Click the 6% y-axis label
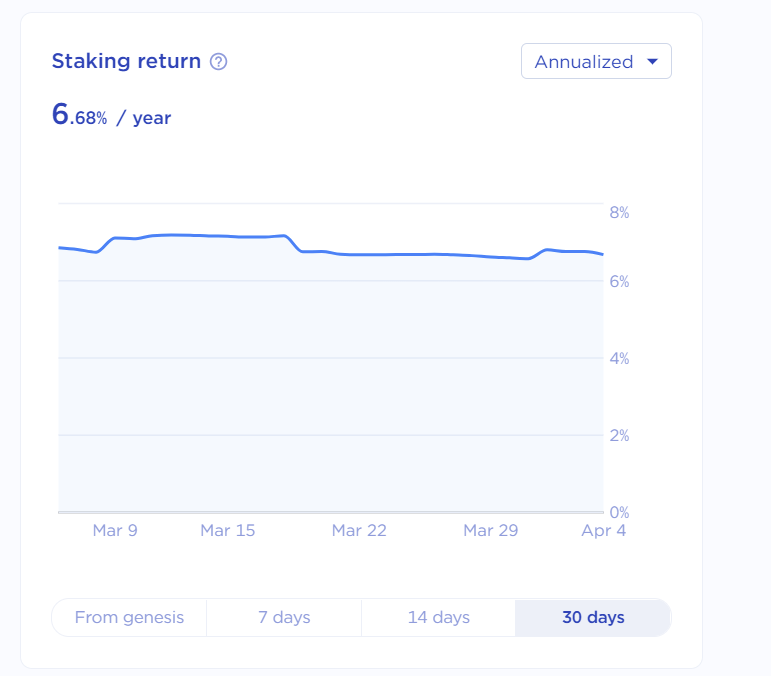 619,282
